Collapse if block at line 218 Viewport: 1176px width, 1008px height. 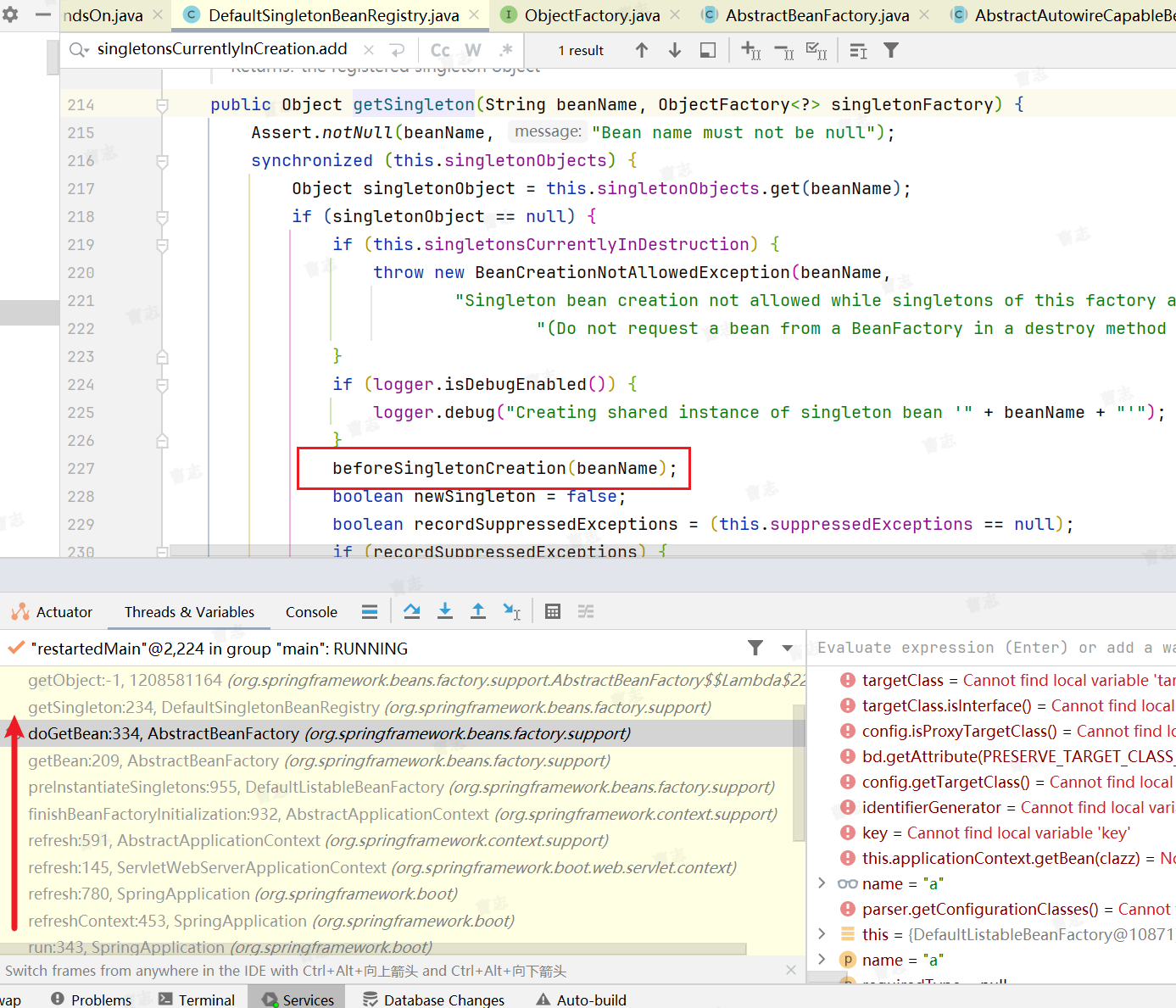[x=162, y=217]
